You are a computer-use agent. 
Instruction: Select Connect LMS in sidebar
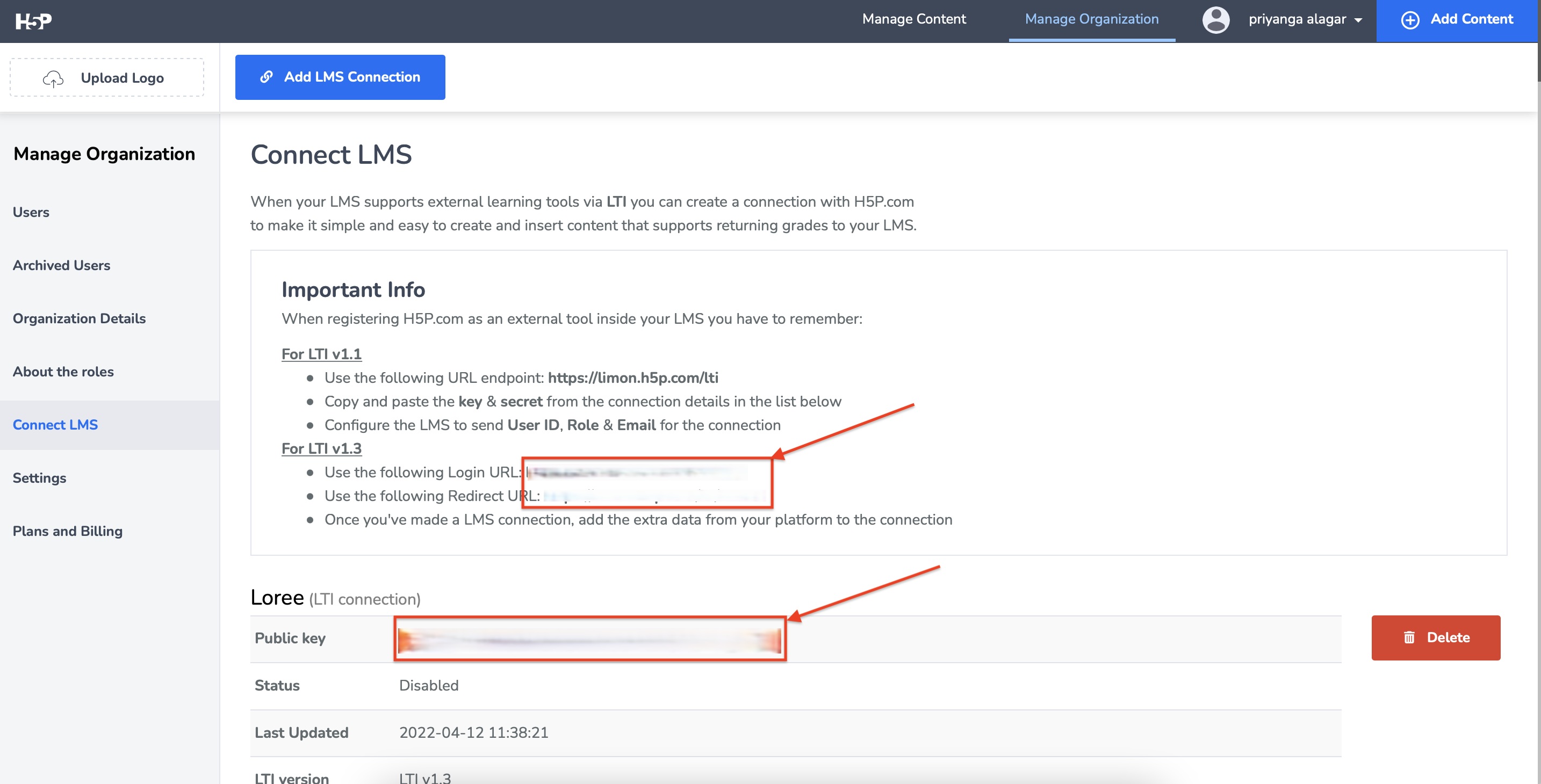(x=55, y=425)
